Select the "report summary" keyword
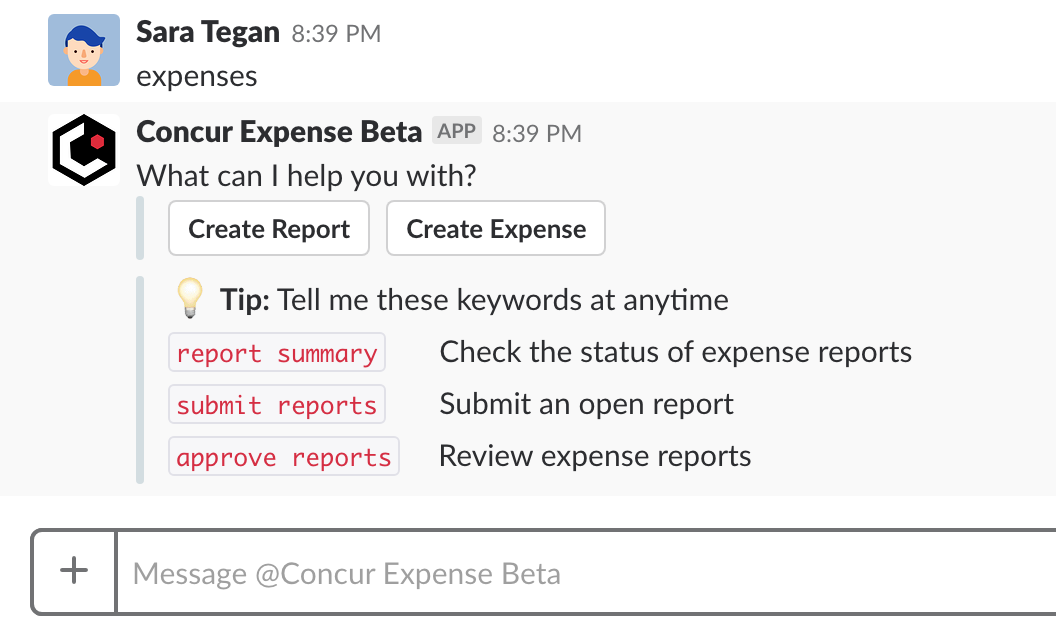 (277, 353)
